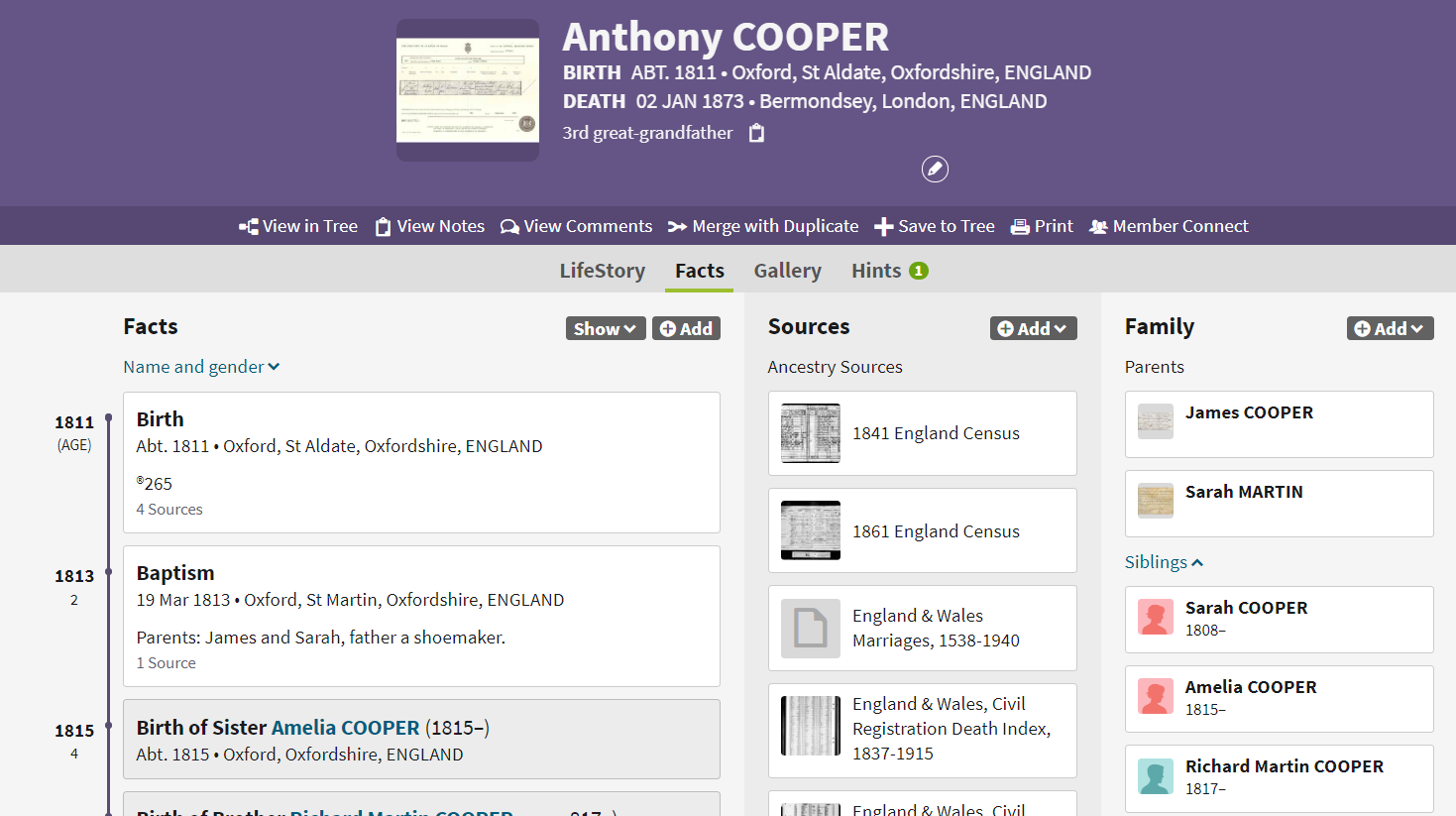Open Member Connect
This screenshot has width=1456, height=816.
coord(1169,226)
